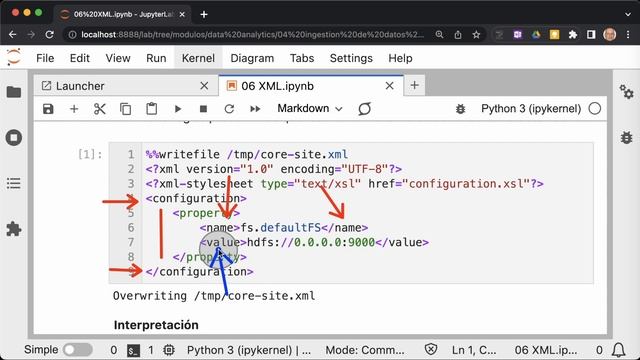
Task: Open the Chrome three-dot menu
Action: [x=628, y=35]
